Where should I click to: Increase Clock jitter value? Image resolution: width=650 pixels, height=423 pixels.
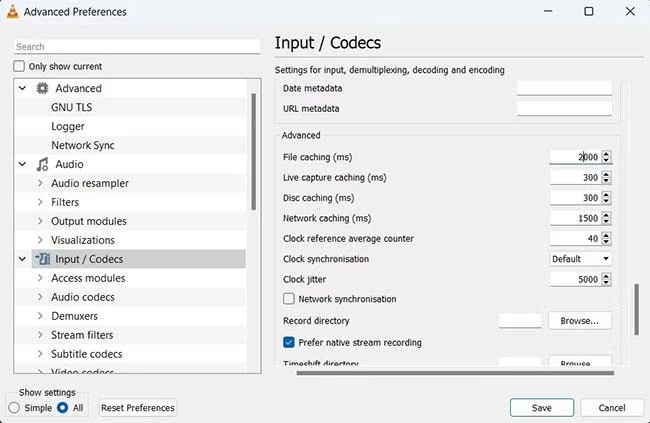tap(606, 276)
